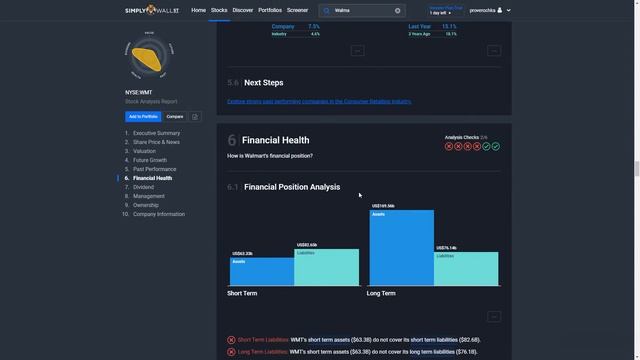Image resolution: width=640 pixels, height=360 pixels.
Task: Click the first red failed analysis check
Action: 449,146
